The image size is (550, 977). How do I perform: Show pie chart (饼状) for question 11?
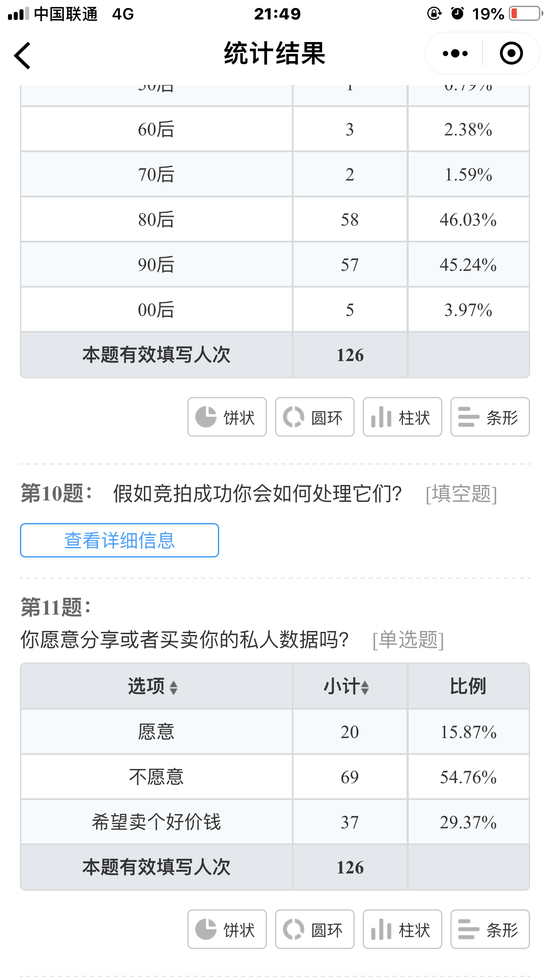tap(227, 929)
